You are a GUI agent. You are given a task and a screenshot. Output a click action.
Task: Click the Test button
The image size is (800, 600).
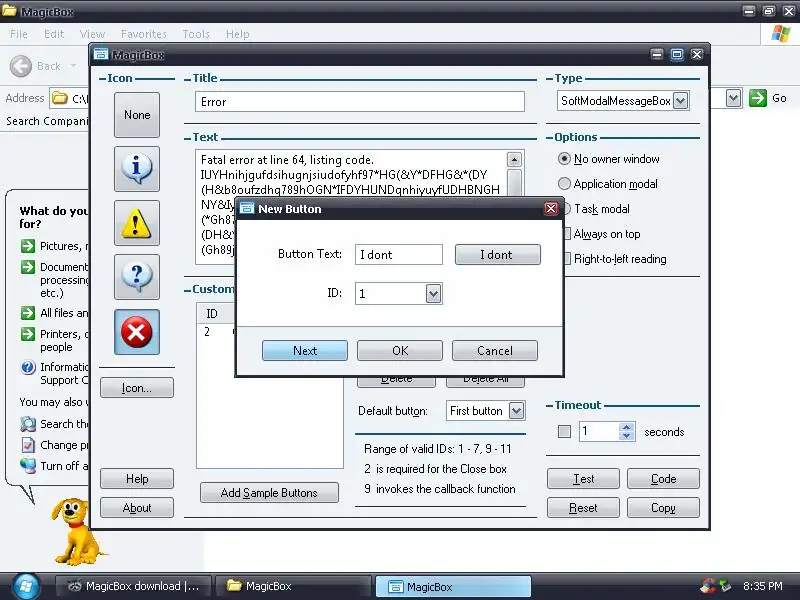tap(583, 479)
